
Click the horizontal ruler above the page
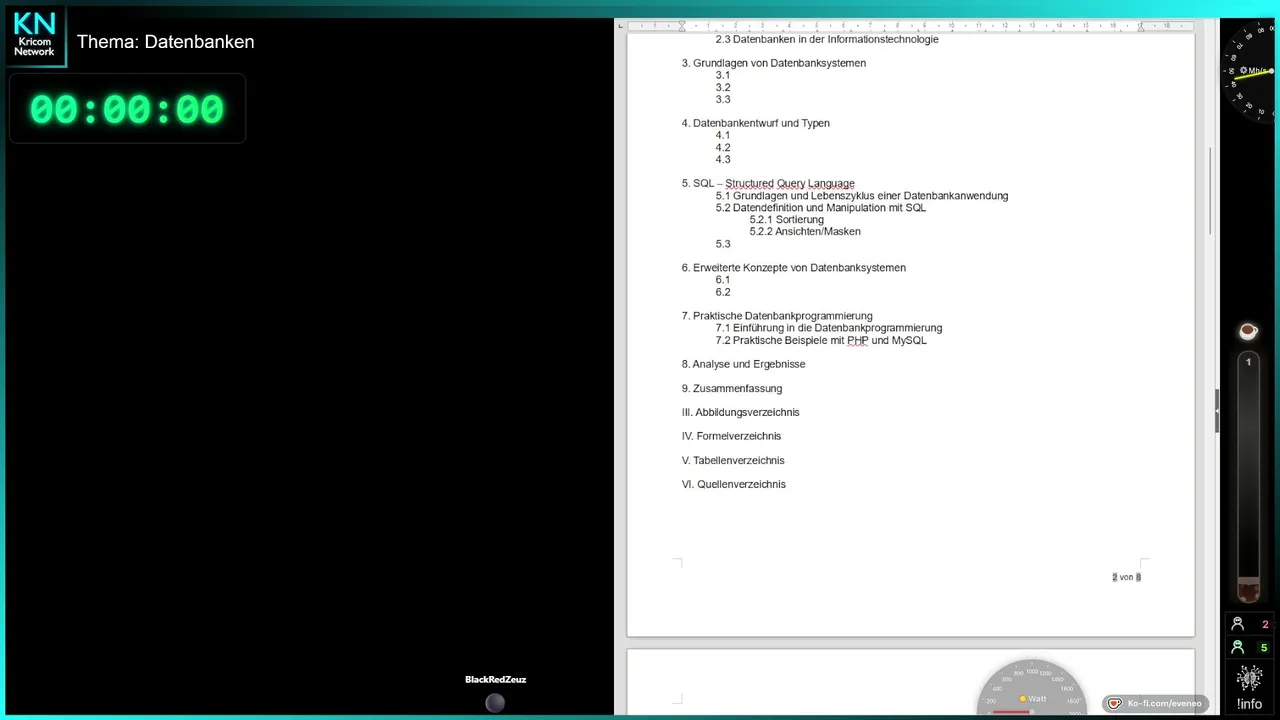(x=910, y=25)
